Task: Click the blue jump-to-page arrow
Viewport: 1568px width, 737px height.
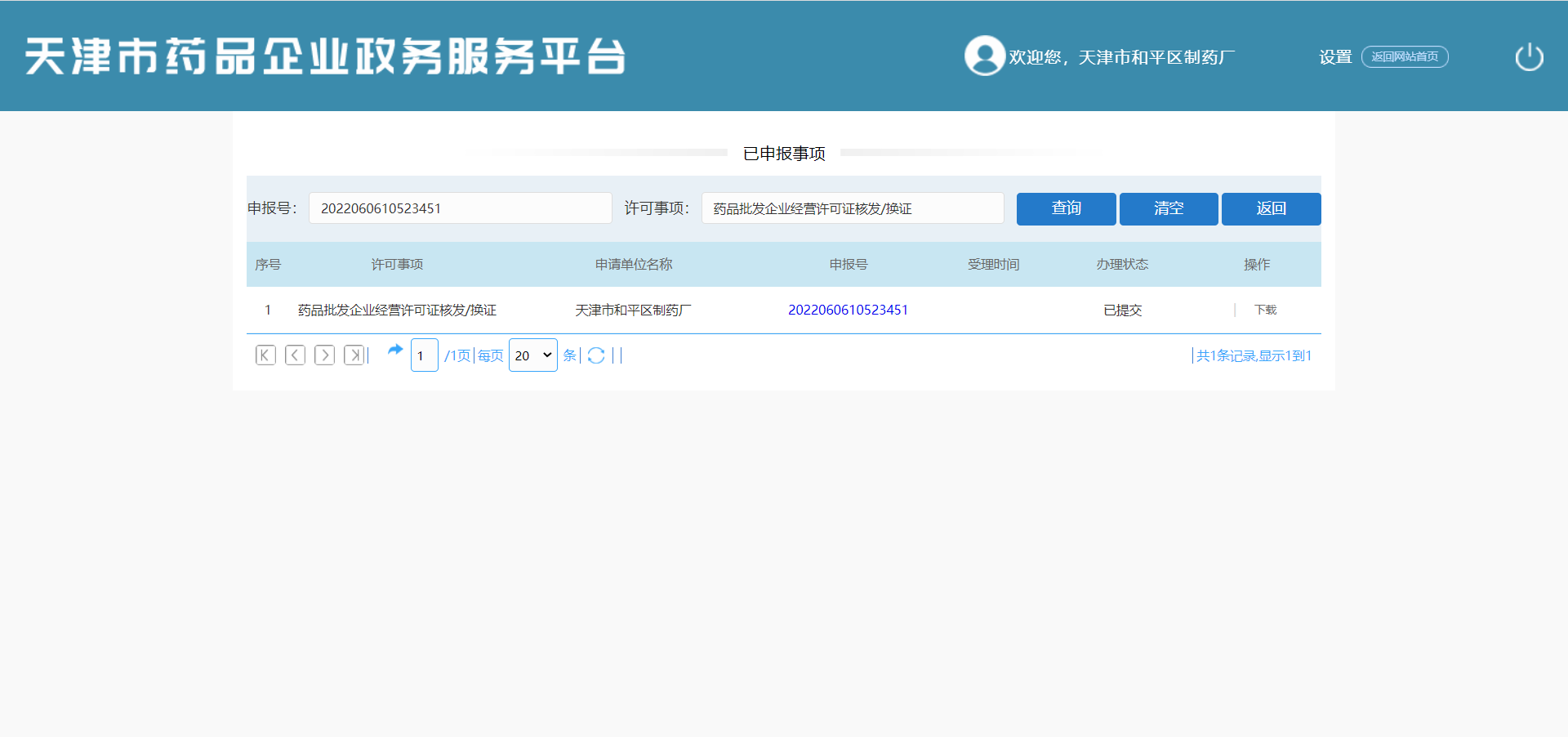Action: tap(395, 350)
